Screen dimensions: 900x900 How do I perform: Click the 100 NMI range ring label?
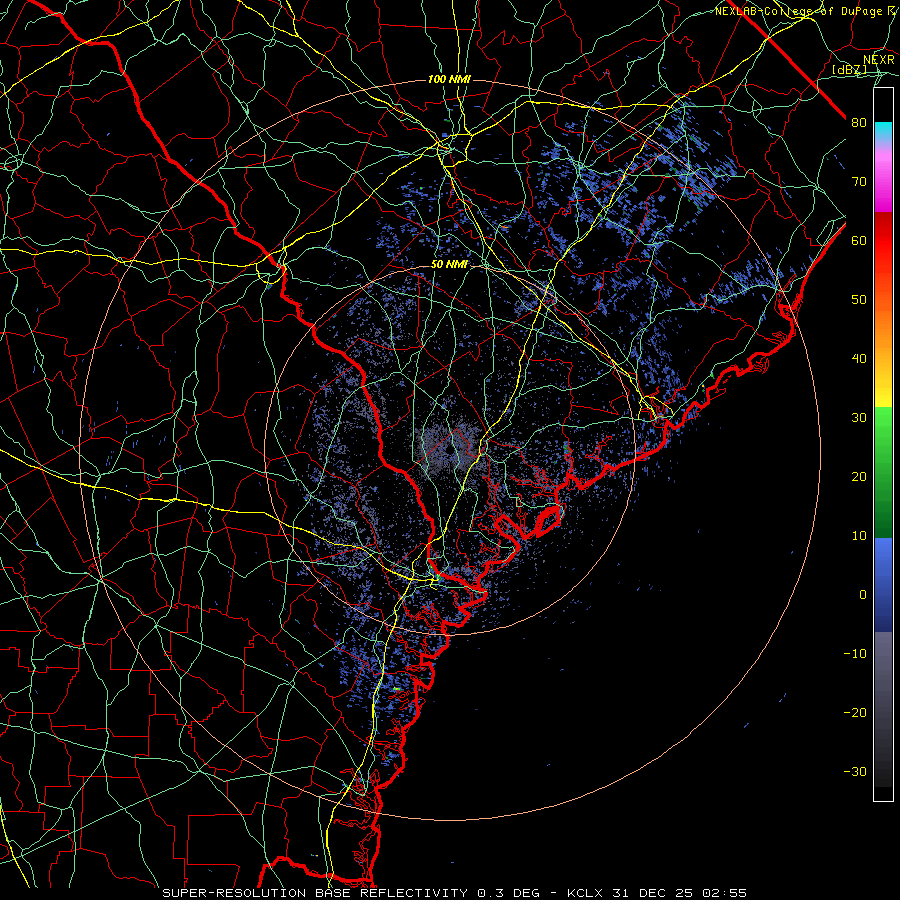coord(449,79)
